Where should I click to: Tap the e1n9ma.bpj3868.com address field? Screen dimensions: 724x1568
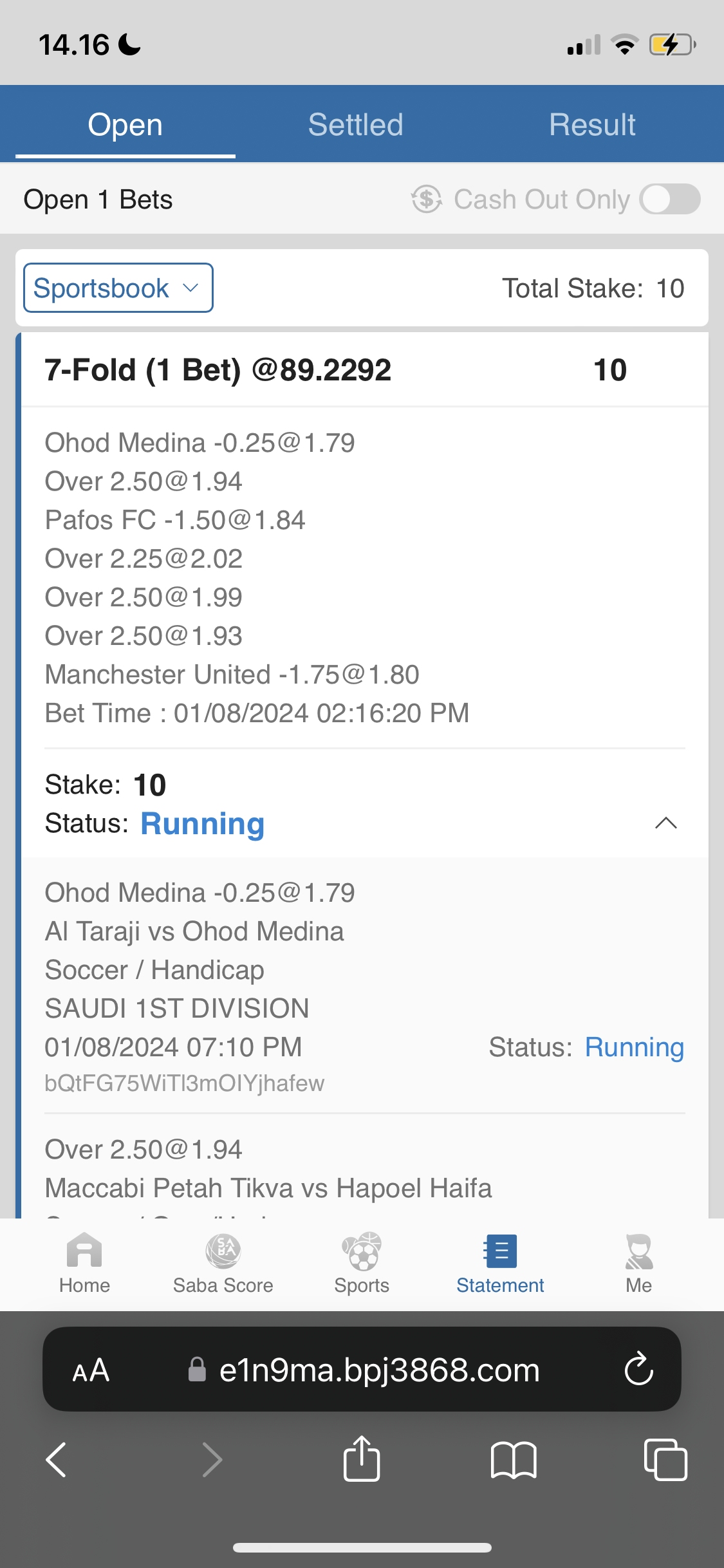click(x=378, y=1370)
